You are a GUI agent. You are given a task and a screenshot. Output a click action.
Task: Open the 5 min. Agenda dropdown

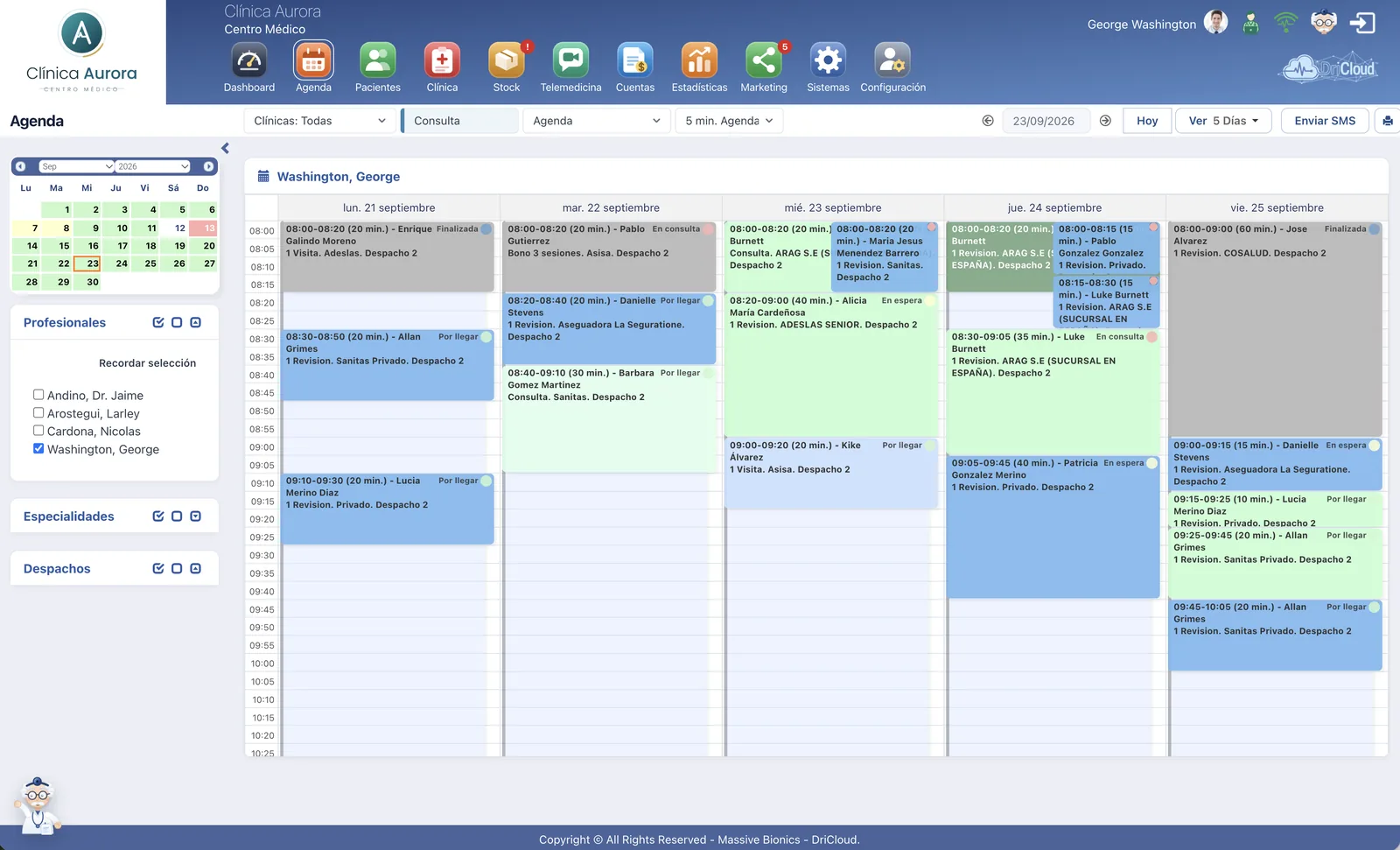729,121
